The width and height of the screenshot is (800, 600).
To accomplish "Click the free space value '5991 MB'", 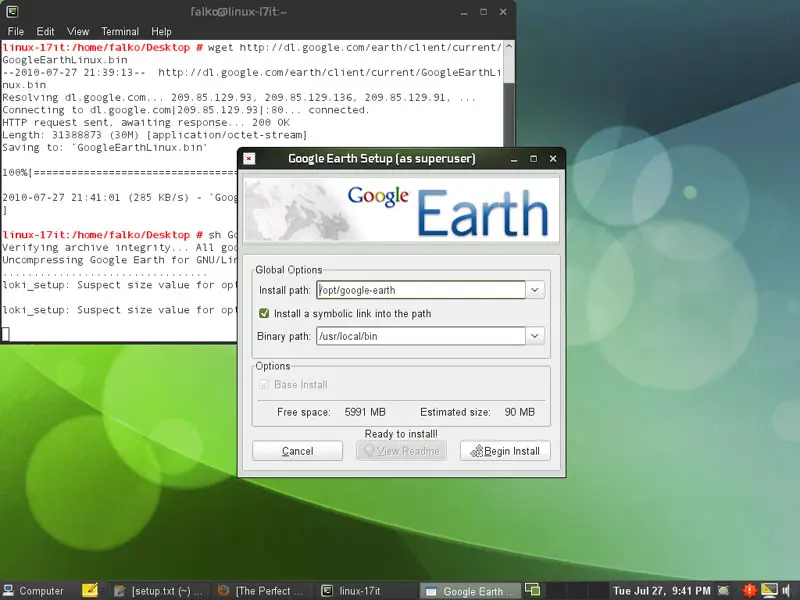I will (x=365, y=412).
